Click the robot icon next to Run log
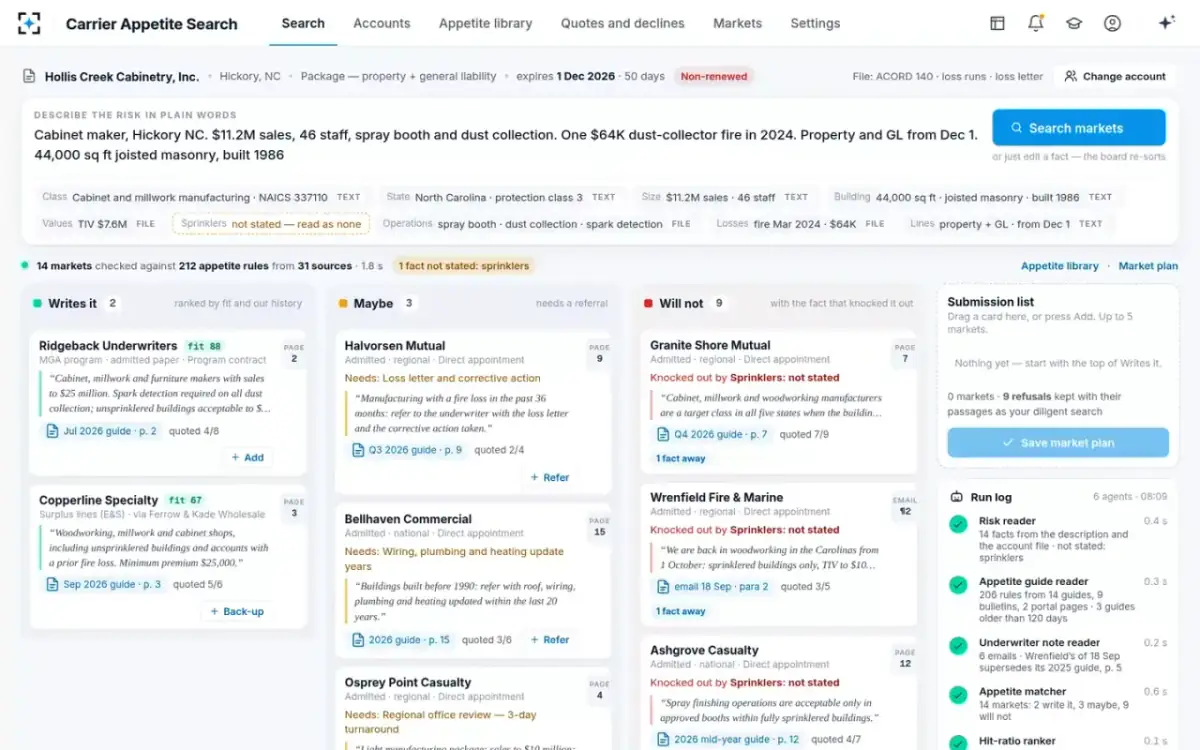 956,497
